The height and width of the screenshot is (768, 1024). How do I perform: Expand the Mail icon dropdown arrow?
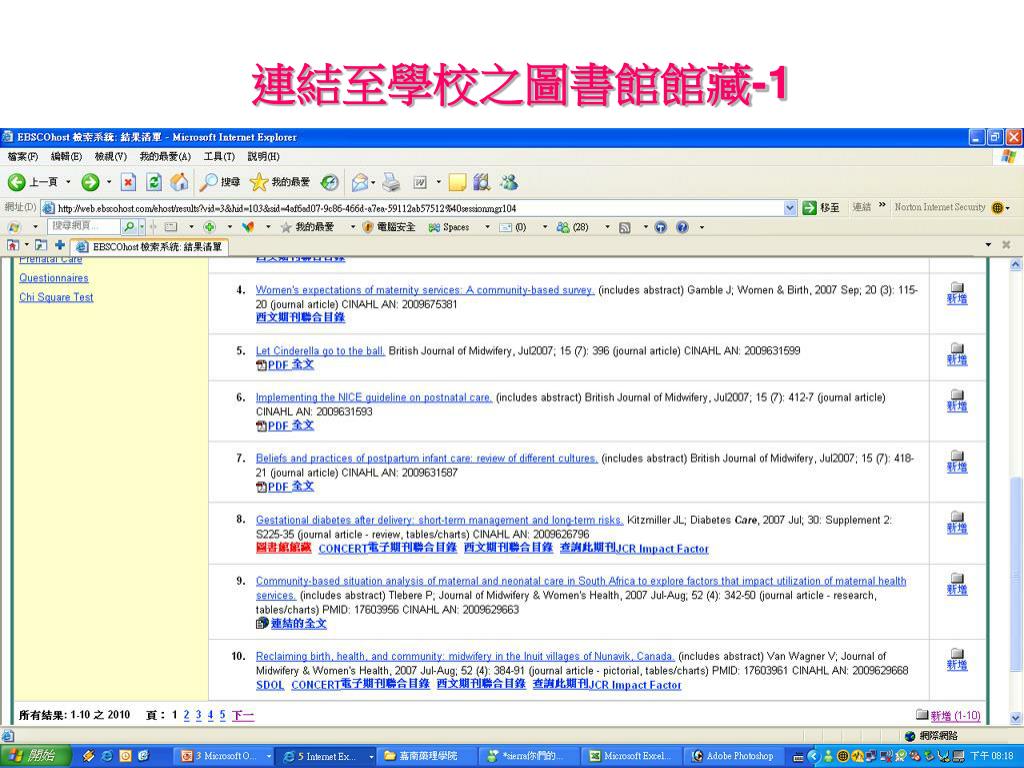pyautogui.click(x=373, y=183)
